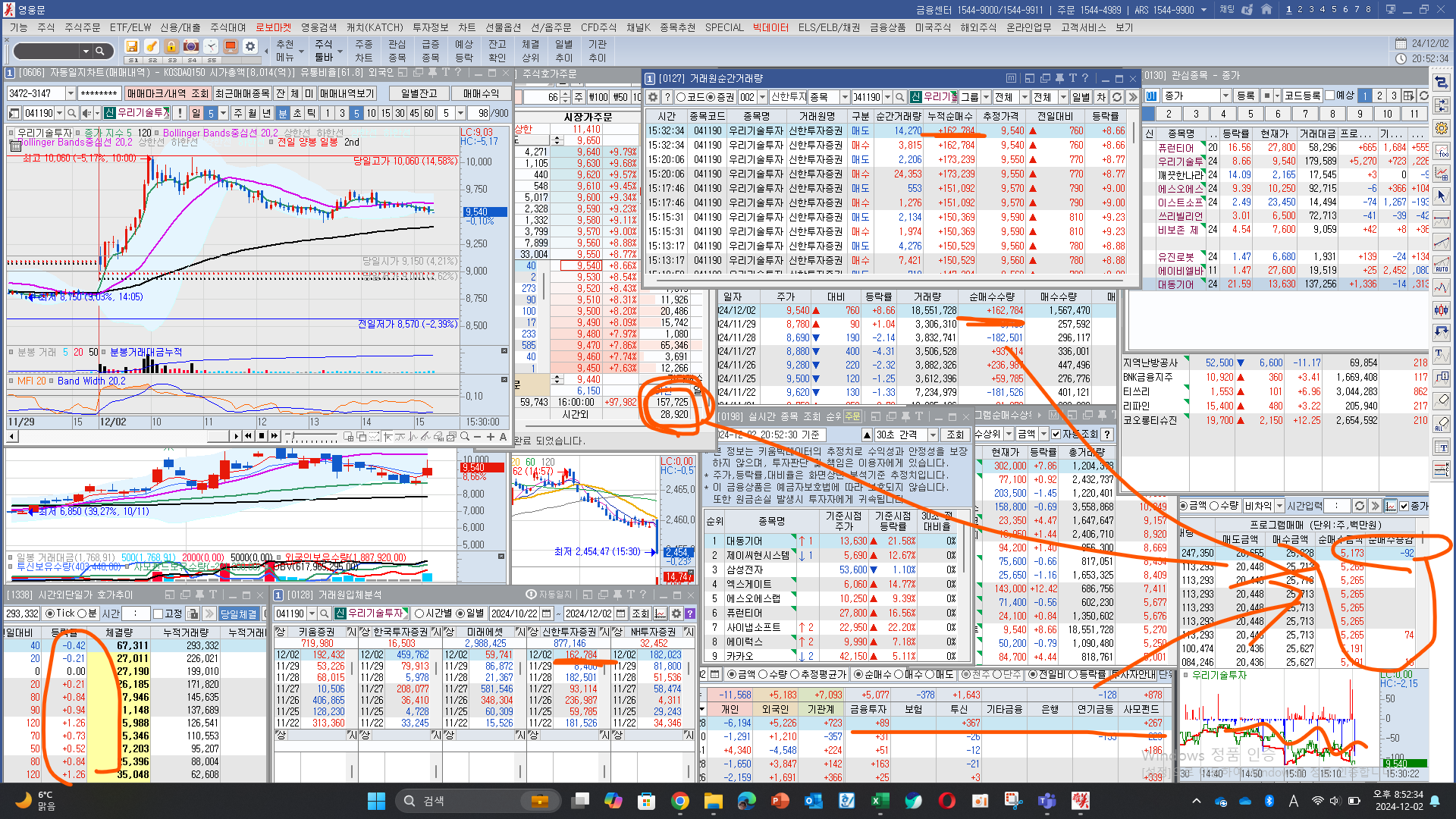Open the calendar for start date 2024/10/22
1456x819 pixels.
tap(548, 613)
